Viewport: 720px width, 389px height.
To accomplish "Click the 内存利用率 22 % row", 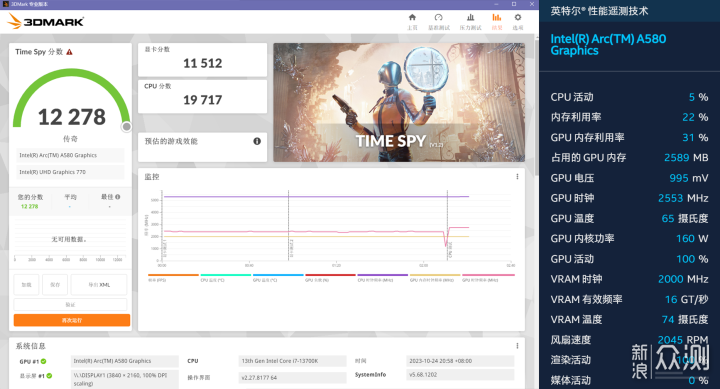I will tap(629, 117).
